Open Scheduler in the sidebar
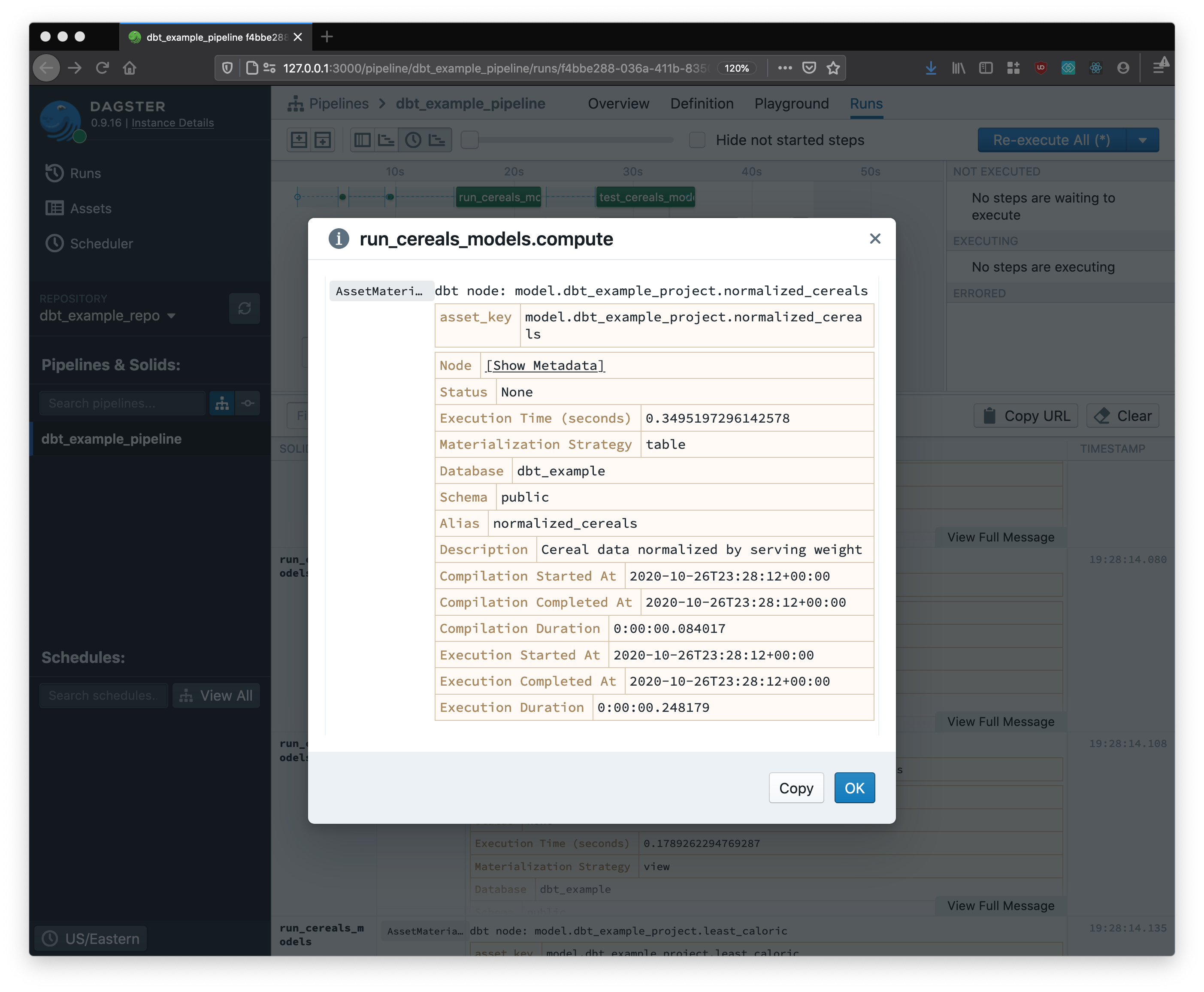The height and width of the screenshot is (992, 1204). 89,243
